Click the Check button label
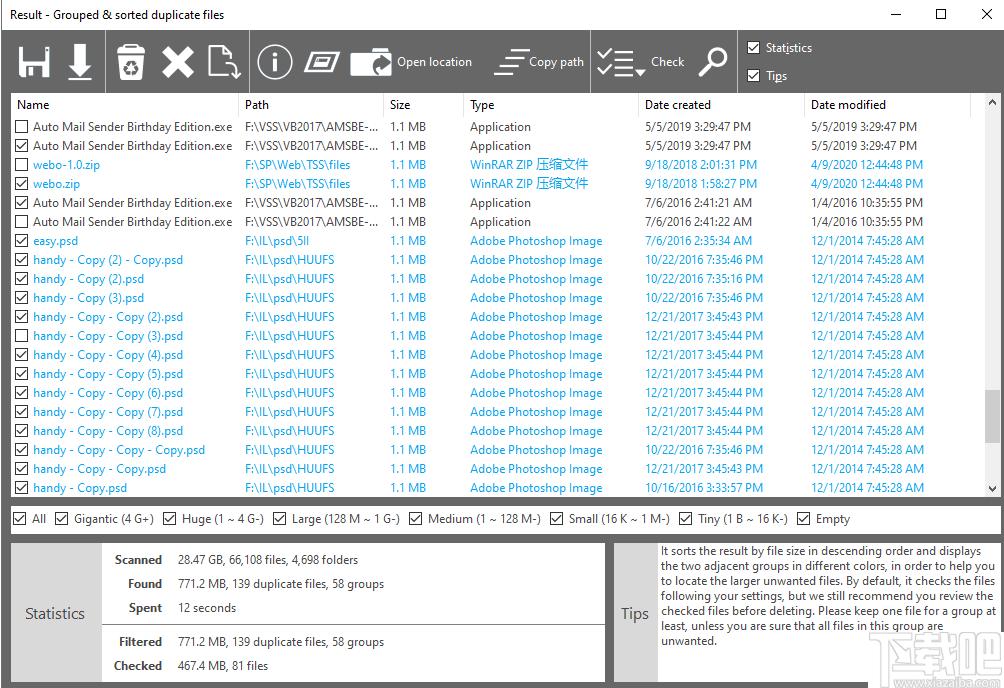This screenshot has height=688, width=1004. point(667,62)
